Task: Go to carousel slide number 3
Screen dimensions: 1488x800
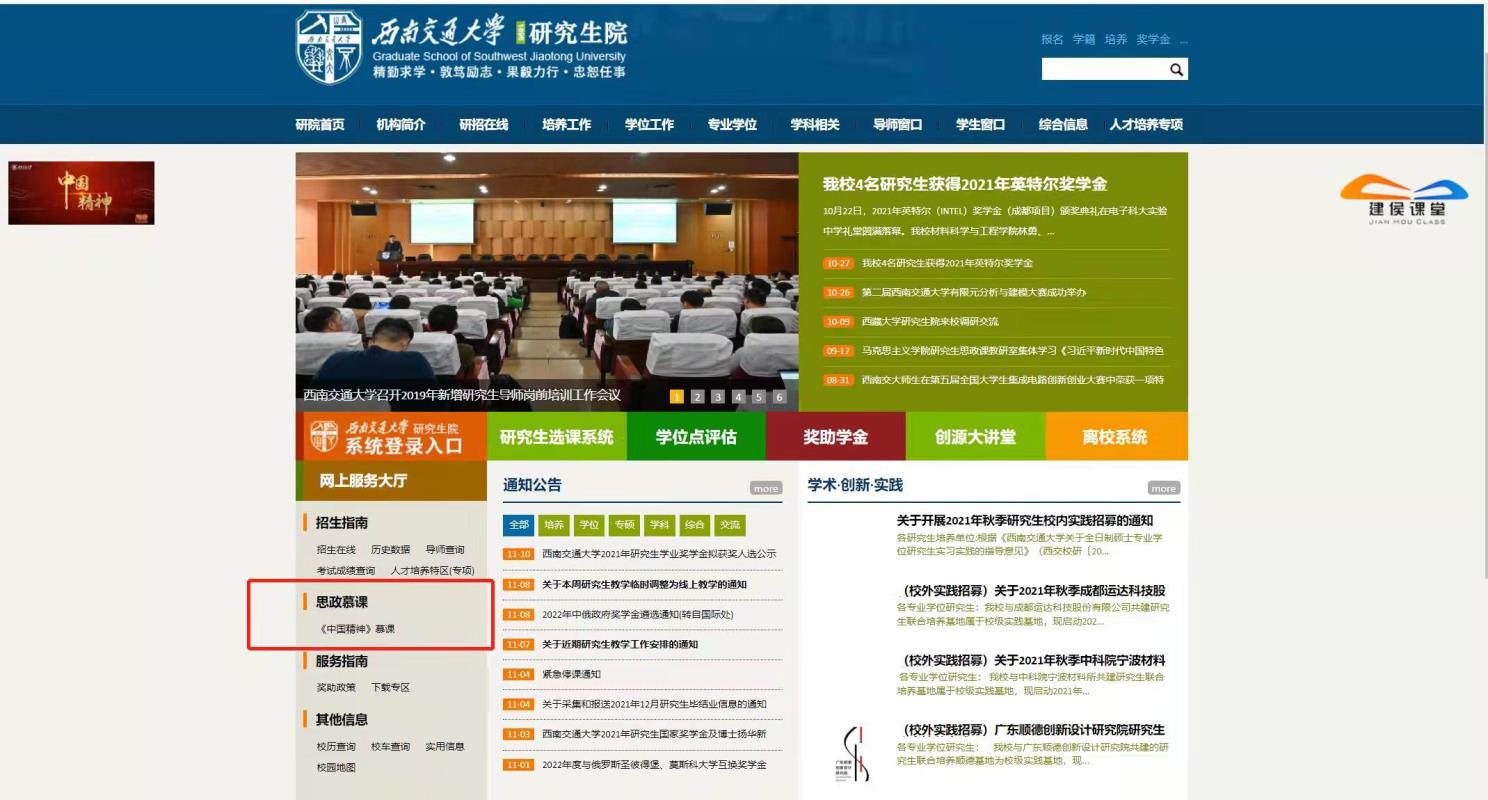Action: [718, 397]
